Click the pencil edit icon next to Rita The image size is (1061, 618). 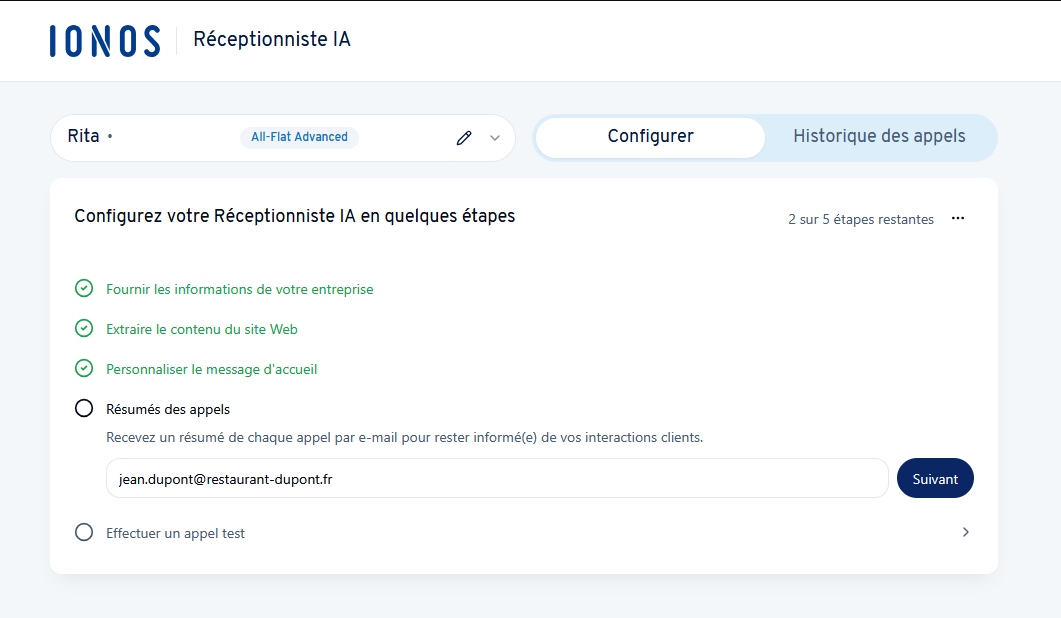463,138
